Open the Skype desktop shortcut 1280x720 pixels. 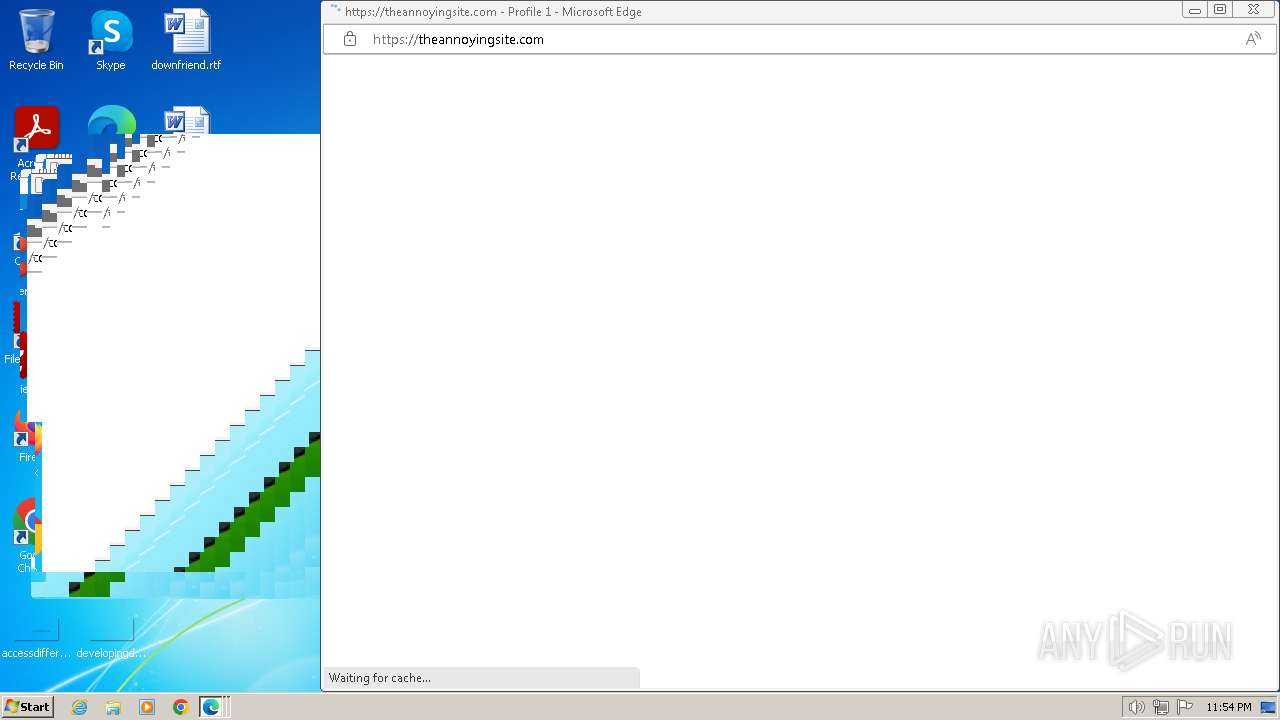click(111, 40)
